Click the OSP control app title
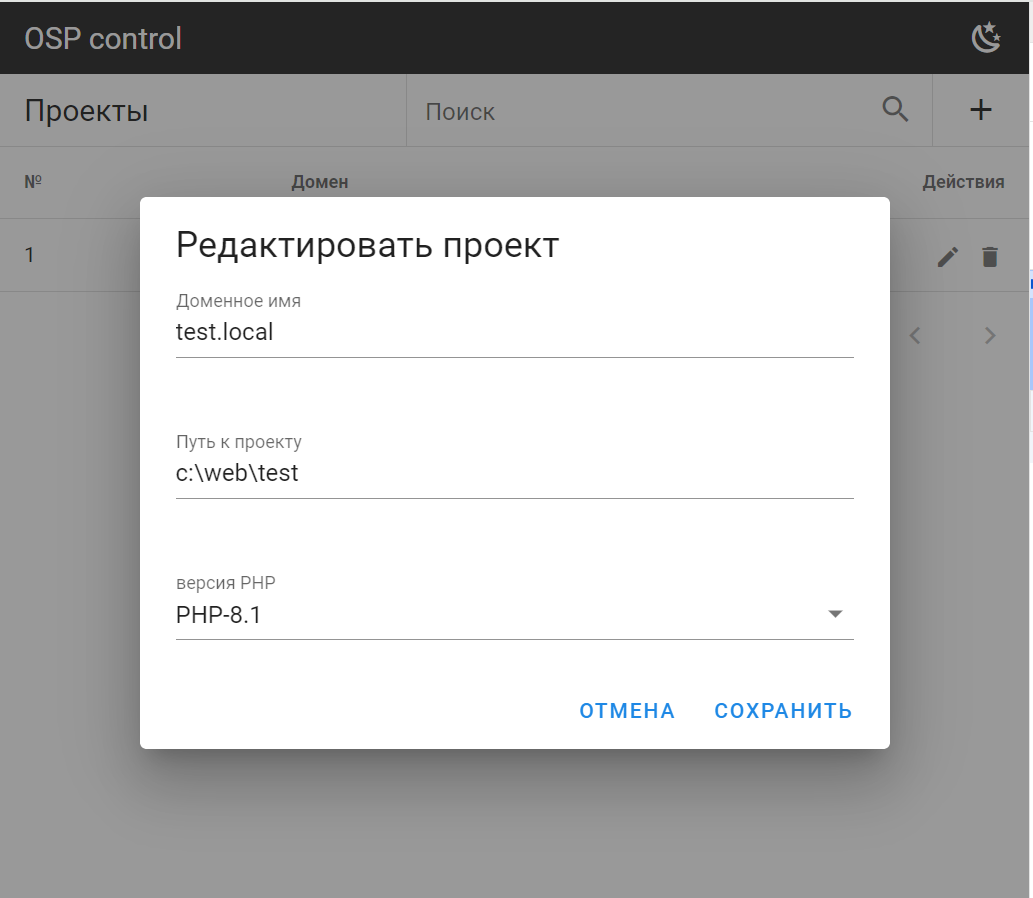Image resolution: width=1033 pixels, height=898 pixels. point(103,38)
